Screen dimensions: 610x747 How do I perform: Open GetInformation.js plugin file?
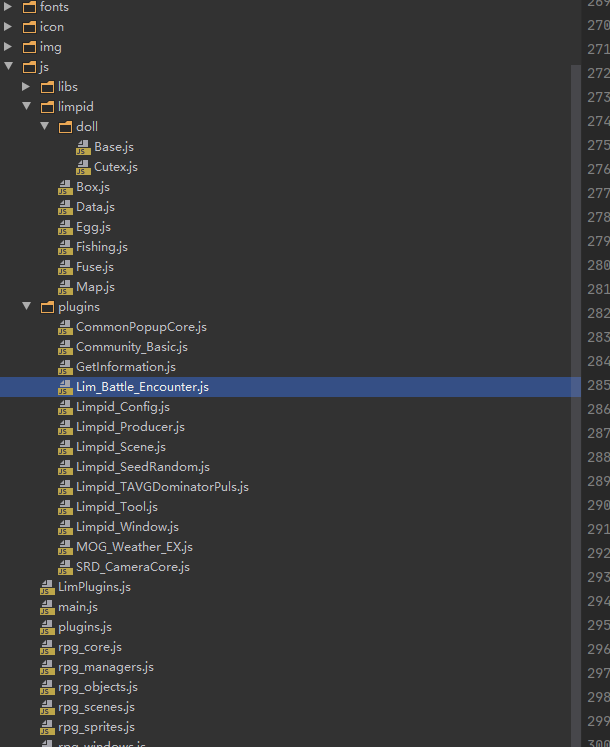pyautogui.click(x=126, y=367)
